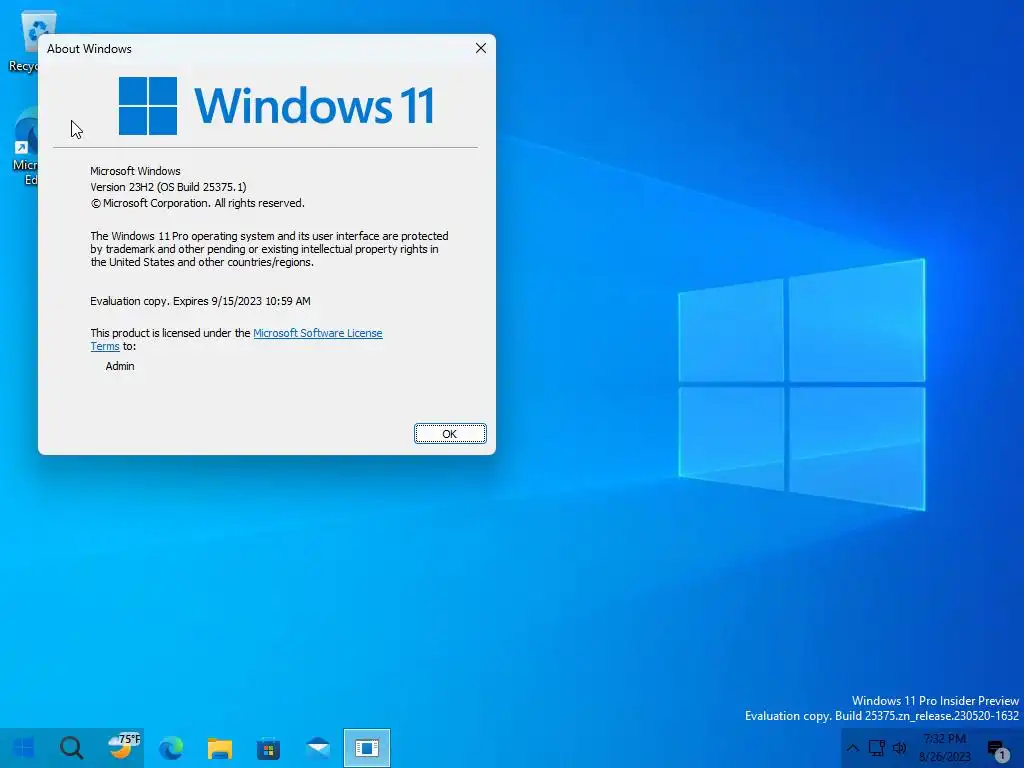This screenshot has height=768, width=1024.
Task: Open taskbar Search magnifier icon
Action: pyautogui.click(x=72, y=748)
